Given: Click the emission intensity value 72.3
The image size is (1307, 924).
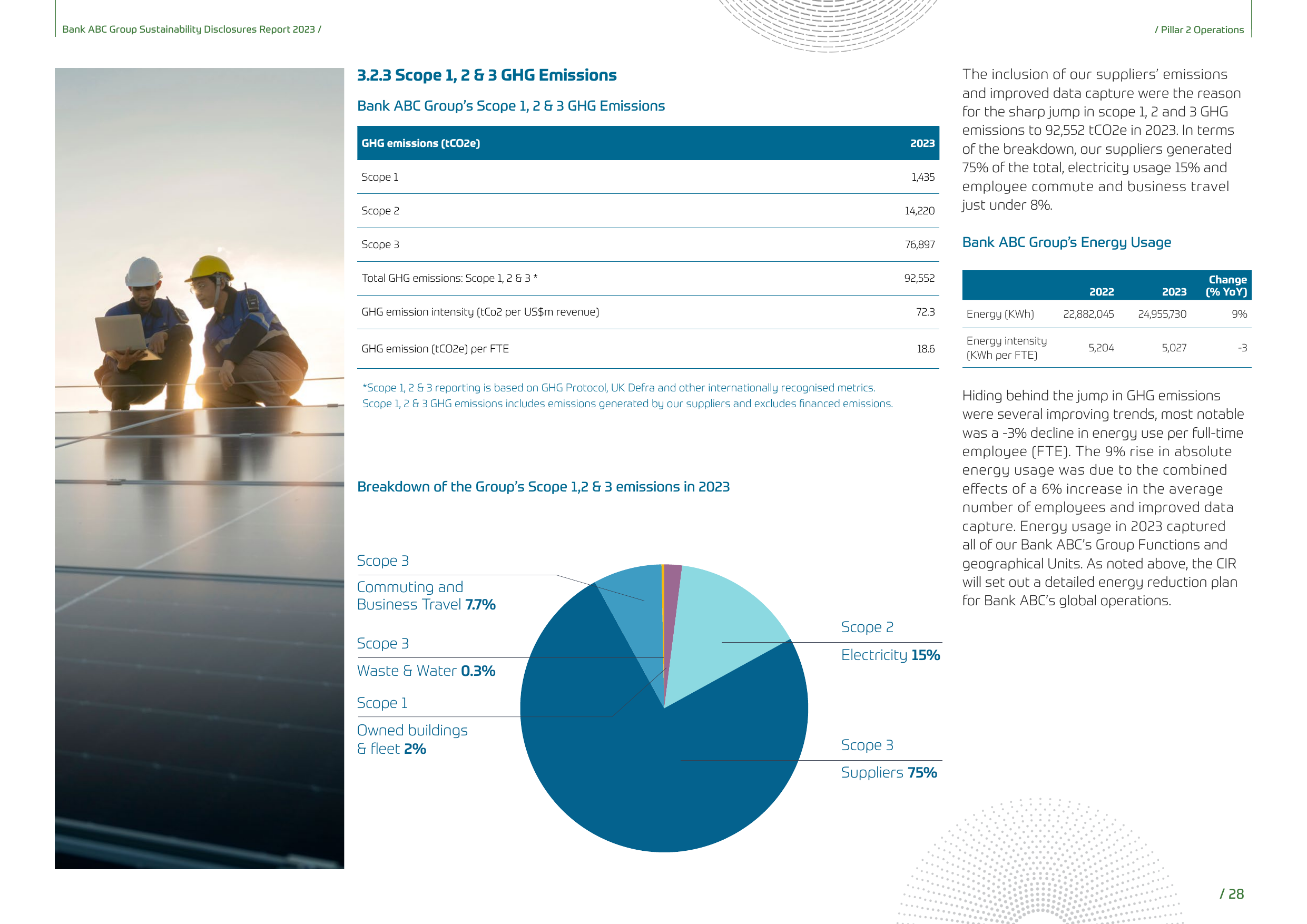Looking at the screenshot, I should click(925, 311).
